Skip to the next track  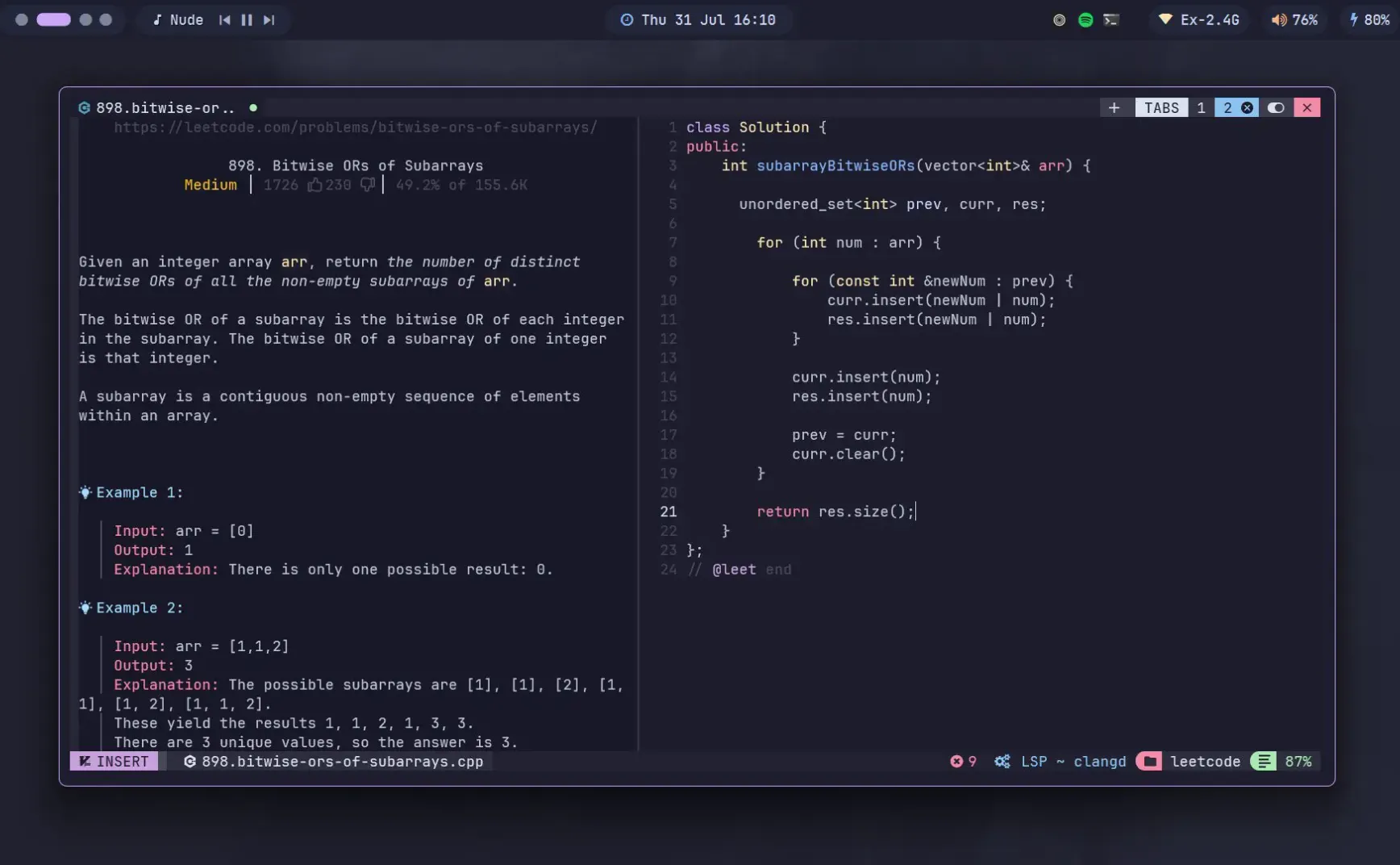pos(269,20)
